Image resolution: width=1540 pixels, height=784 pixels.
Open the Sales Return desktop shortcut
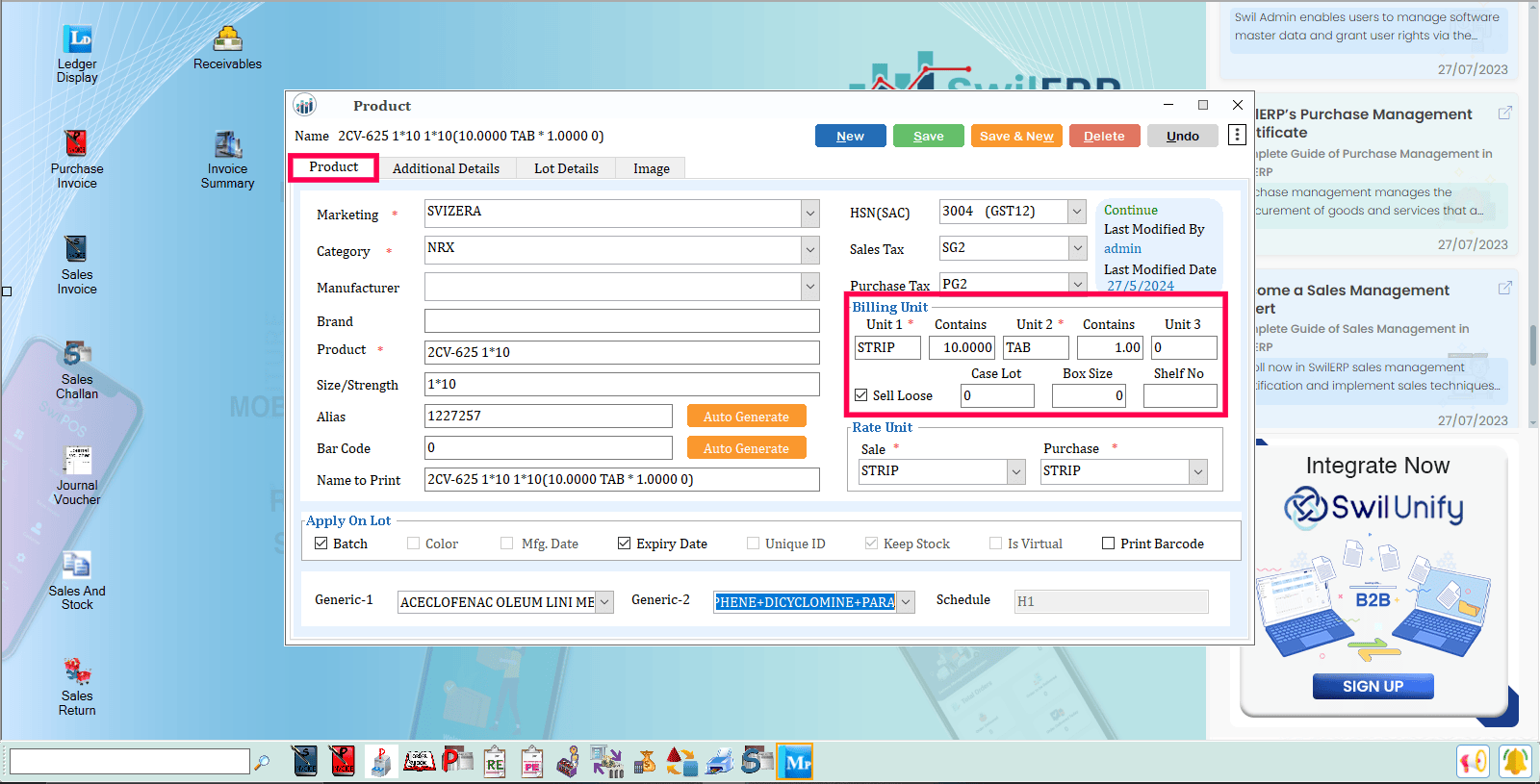pyautogui.click(x=77, y=686)
